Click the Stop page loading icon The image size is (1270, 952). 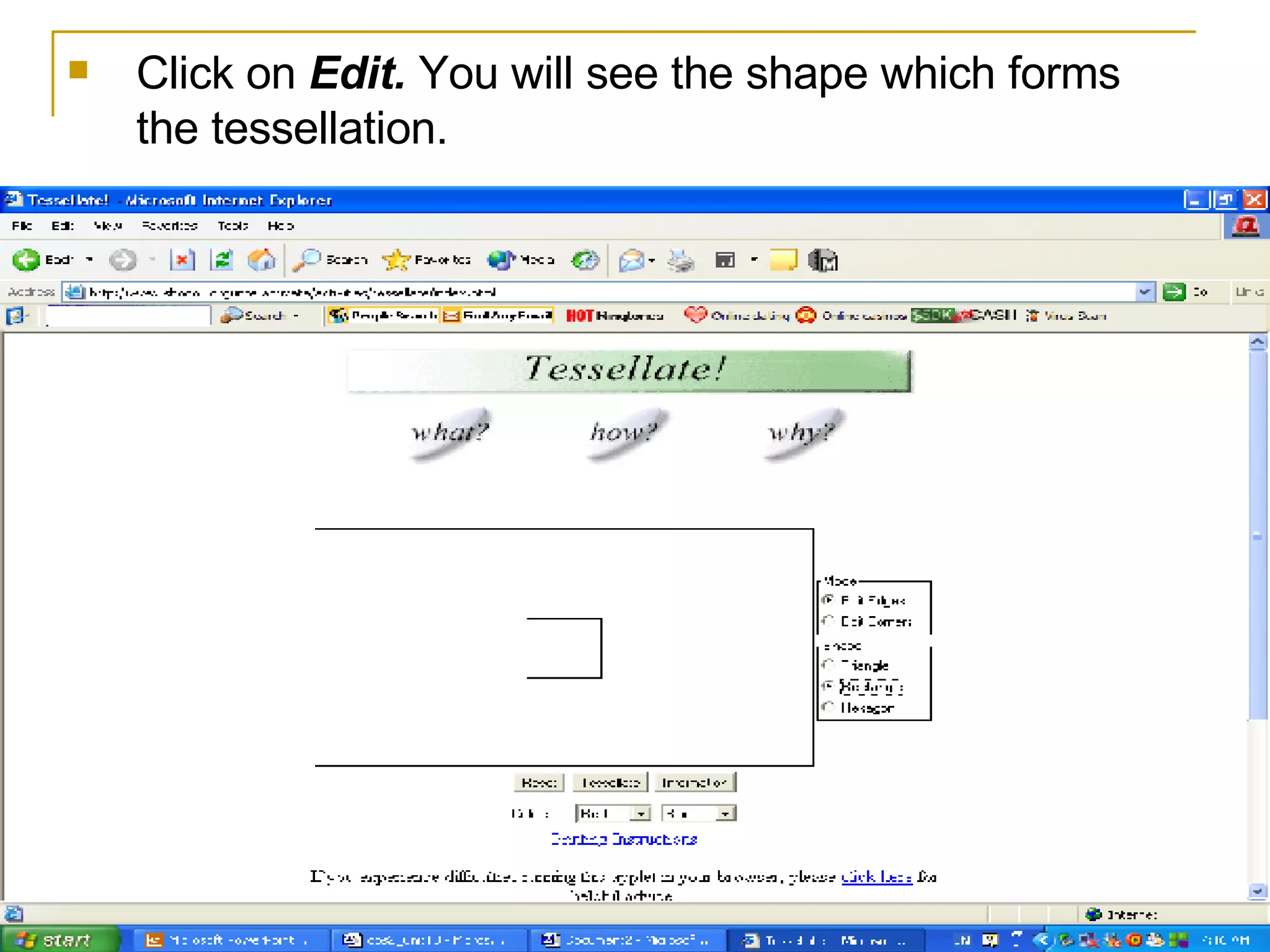(x=182, y=260)
